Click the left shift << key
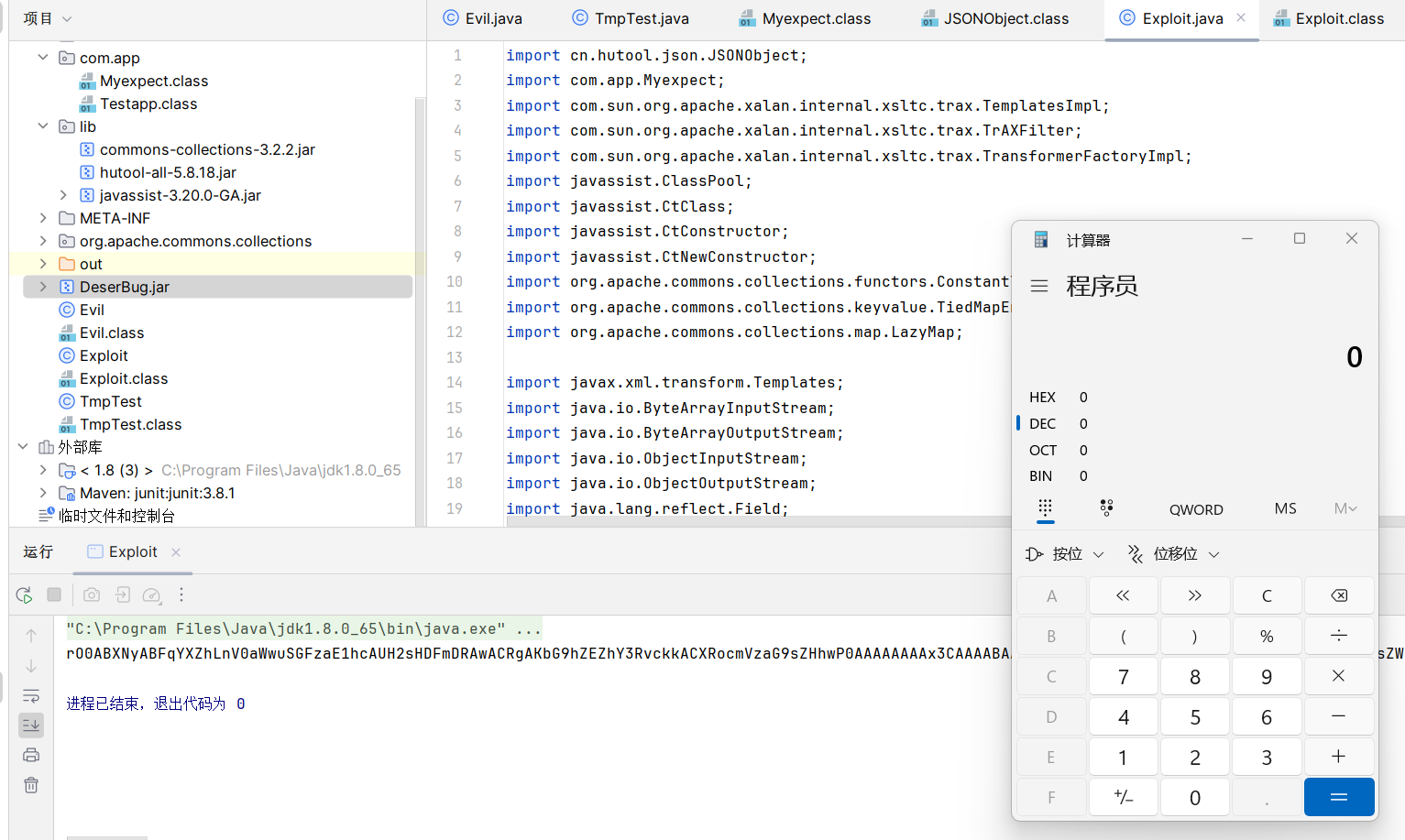The height and width of the screenshot is (840, 1405). click(x=1123, y=595)
